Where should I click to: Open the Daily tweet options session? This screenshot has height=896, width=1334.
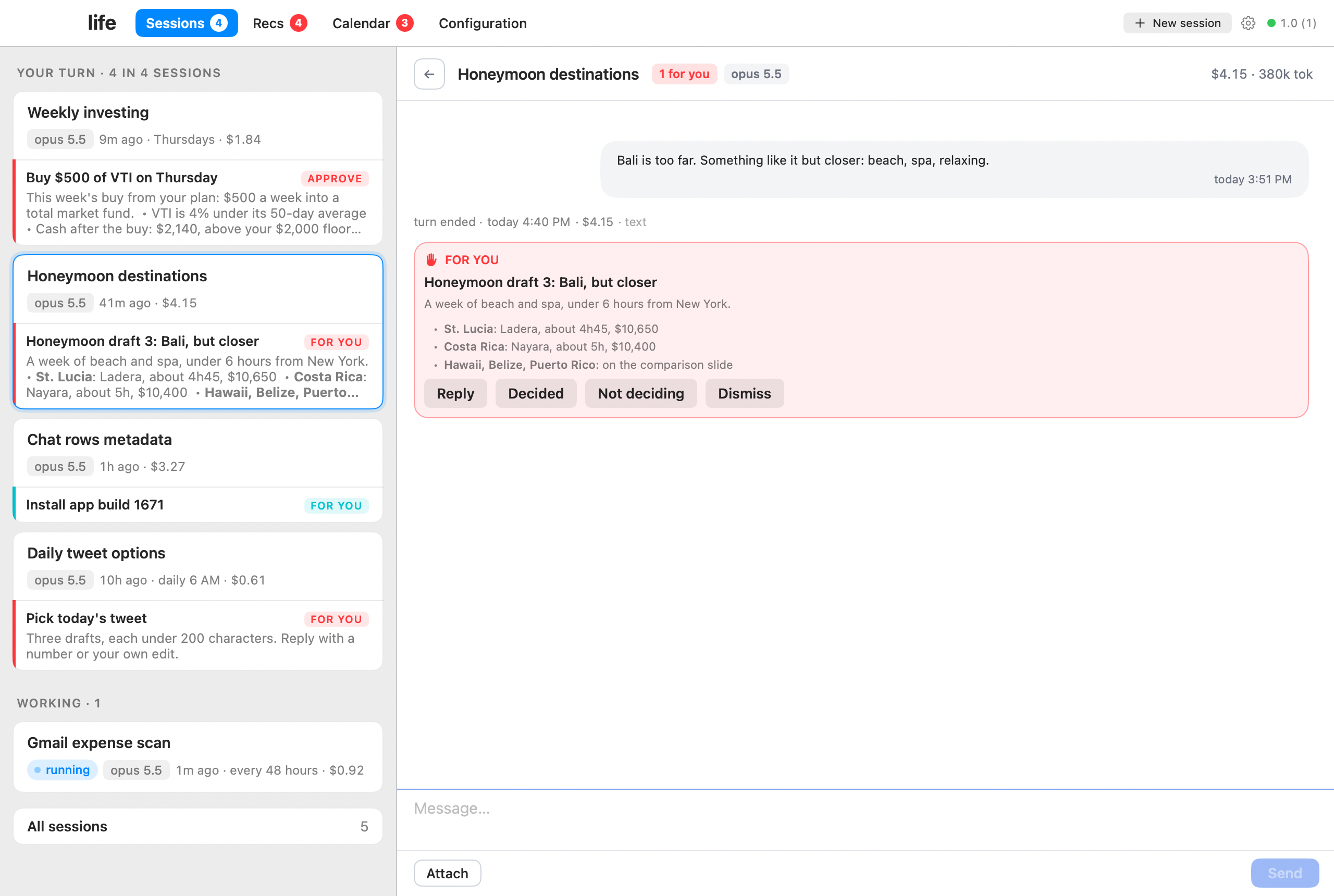198,567
